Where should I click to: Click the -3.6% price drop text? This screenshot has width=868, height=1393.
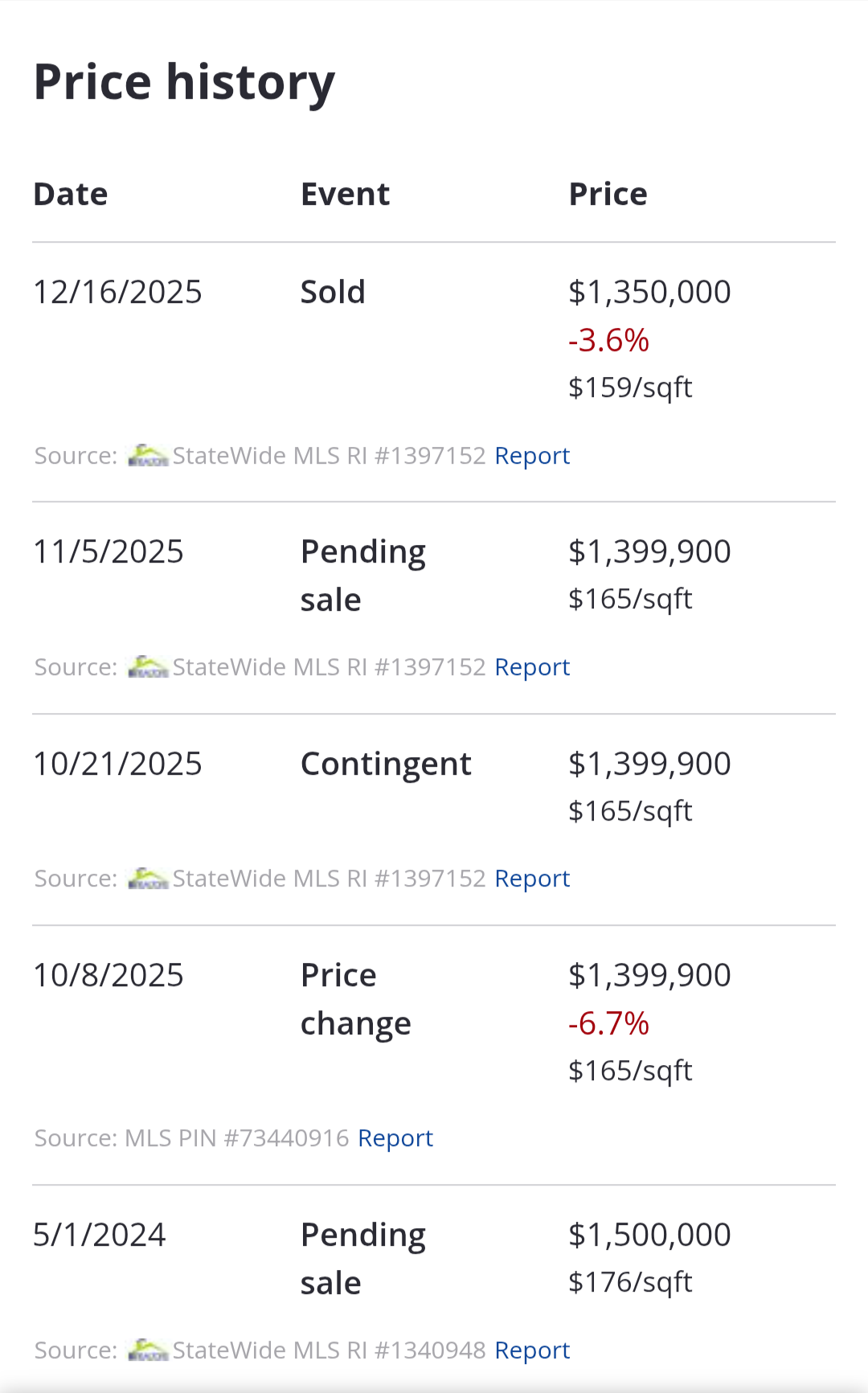[608, 340]
